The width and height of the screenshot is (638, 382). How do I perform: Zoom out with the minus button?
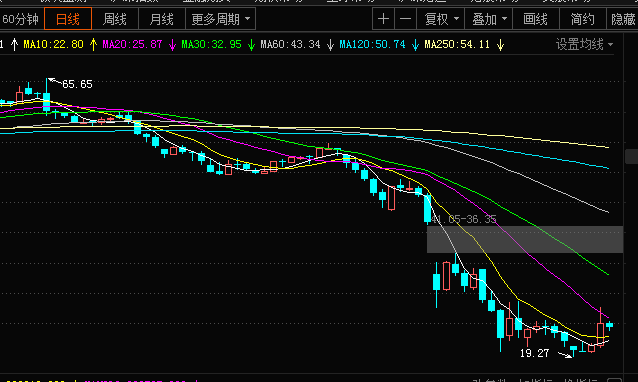(x=405, y=19)
